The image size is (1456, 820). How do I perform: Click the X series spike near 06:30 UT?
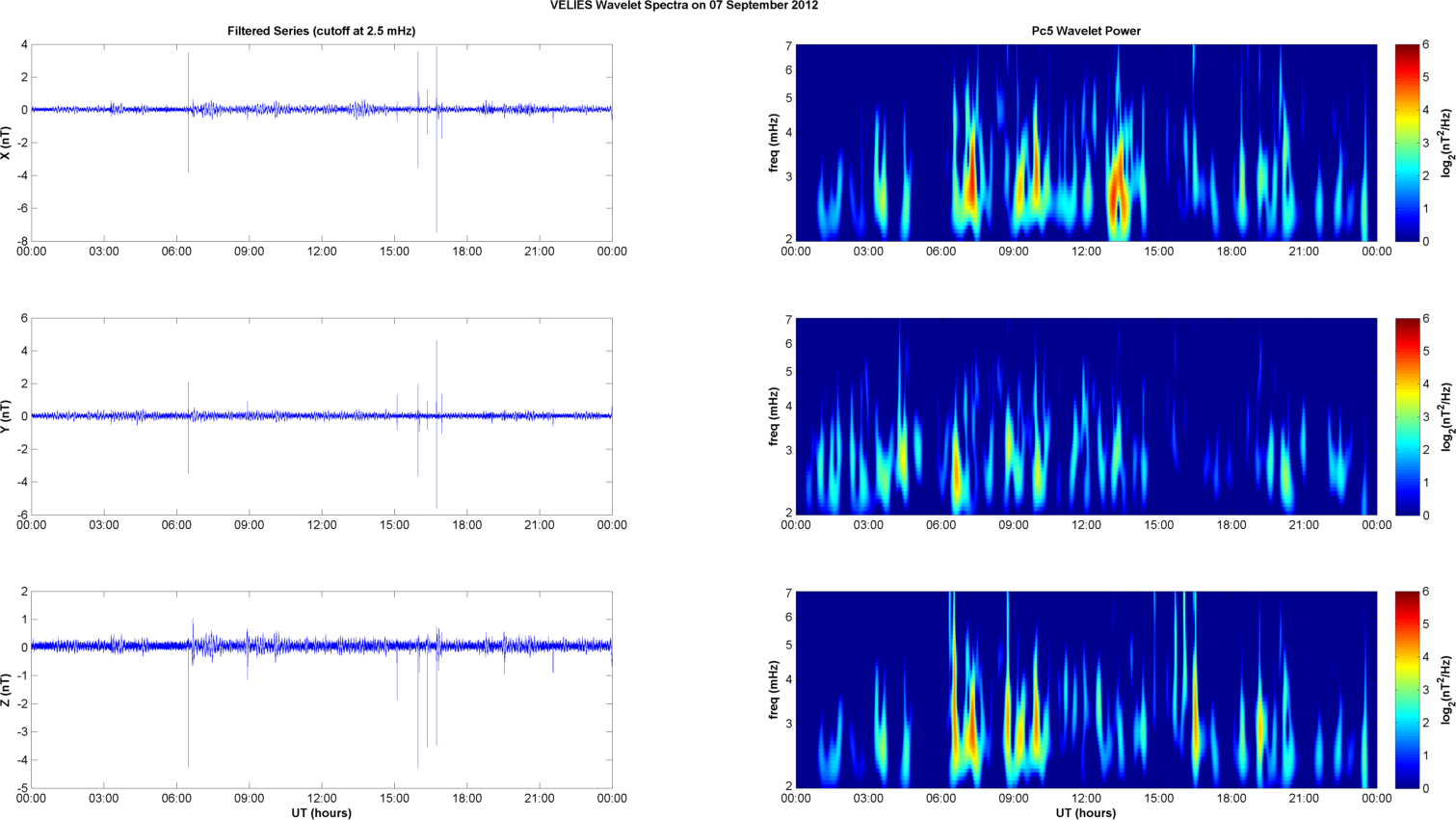(x=188, y=112)
